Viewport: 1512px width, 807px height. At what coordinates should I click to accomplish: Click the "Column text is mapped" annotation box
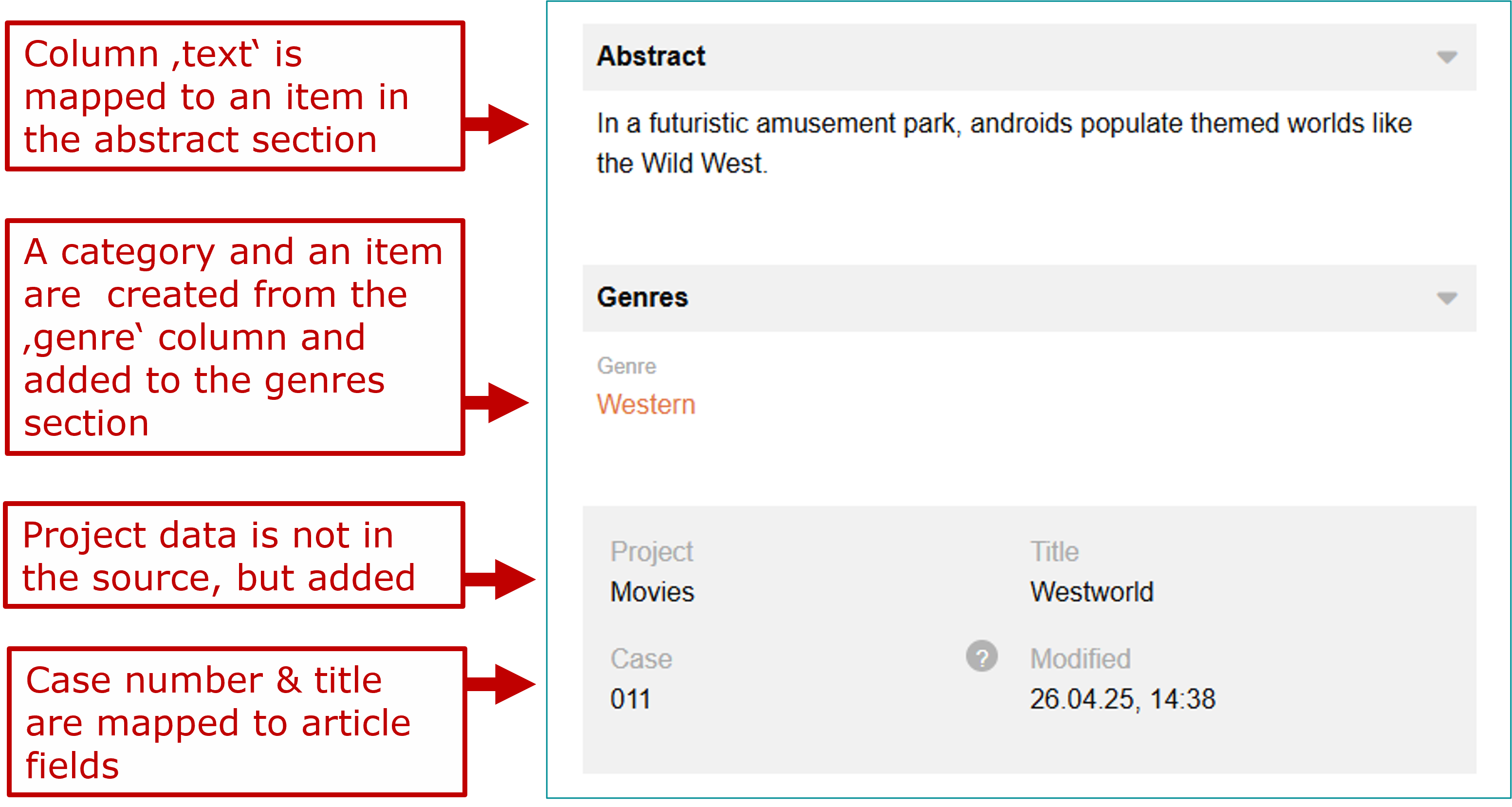235,97
